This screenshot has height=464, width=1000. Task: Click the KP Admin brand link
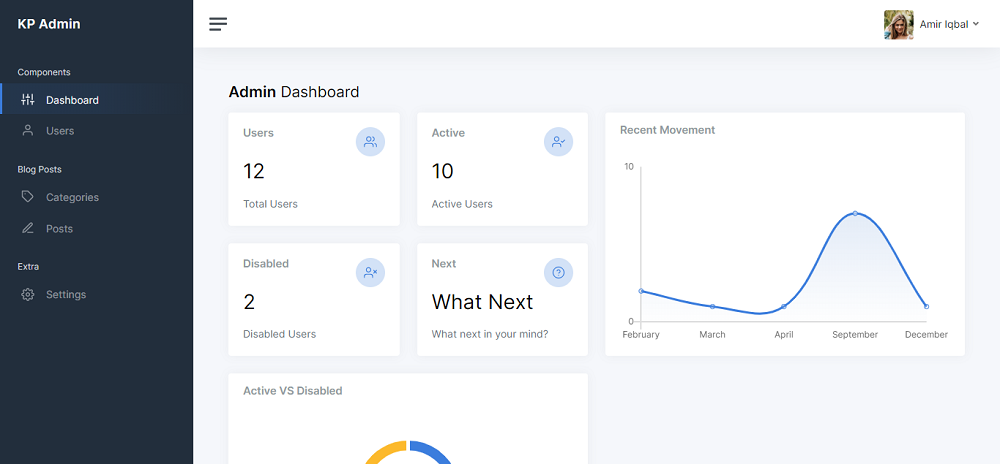click(x=49, y=24)
